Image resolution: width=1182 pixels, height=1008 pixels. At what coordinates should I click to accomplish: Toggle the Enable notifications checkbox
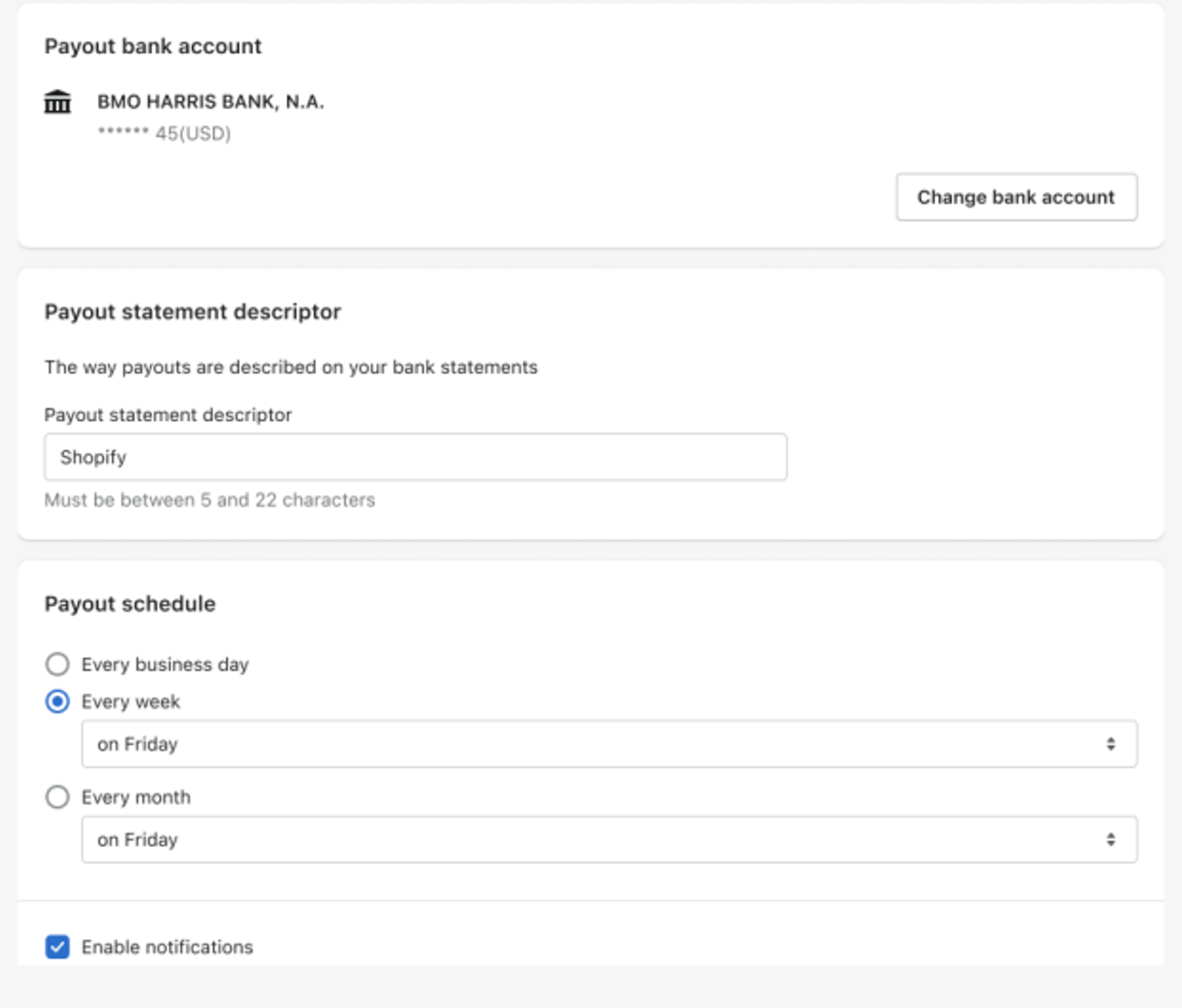[x=58, y=947]
